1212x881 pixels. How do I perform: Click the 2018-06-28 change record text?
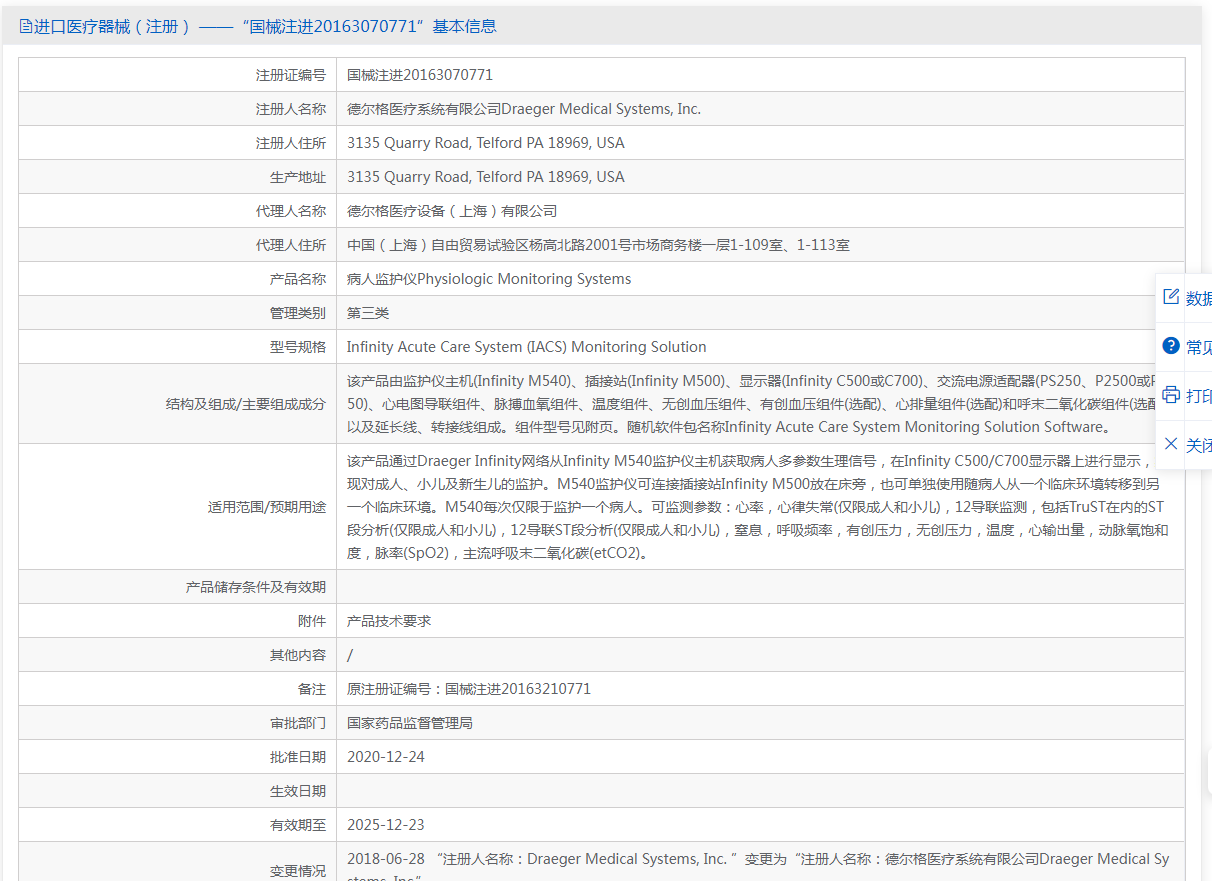tap(758, 866)
